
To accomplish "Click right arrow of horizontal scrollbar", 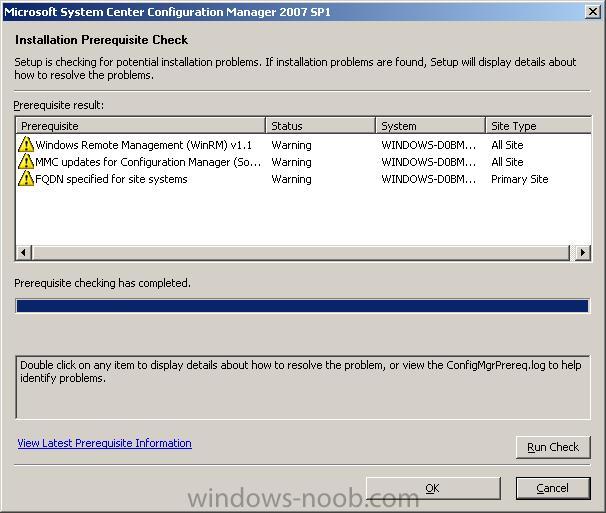I will click(583, 252).
